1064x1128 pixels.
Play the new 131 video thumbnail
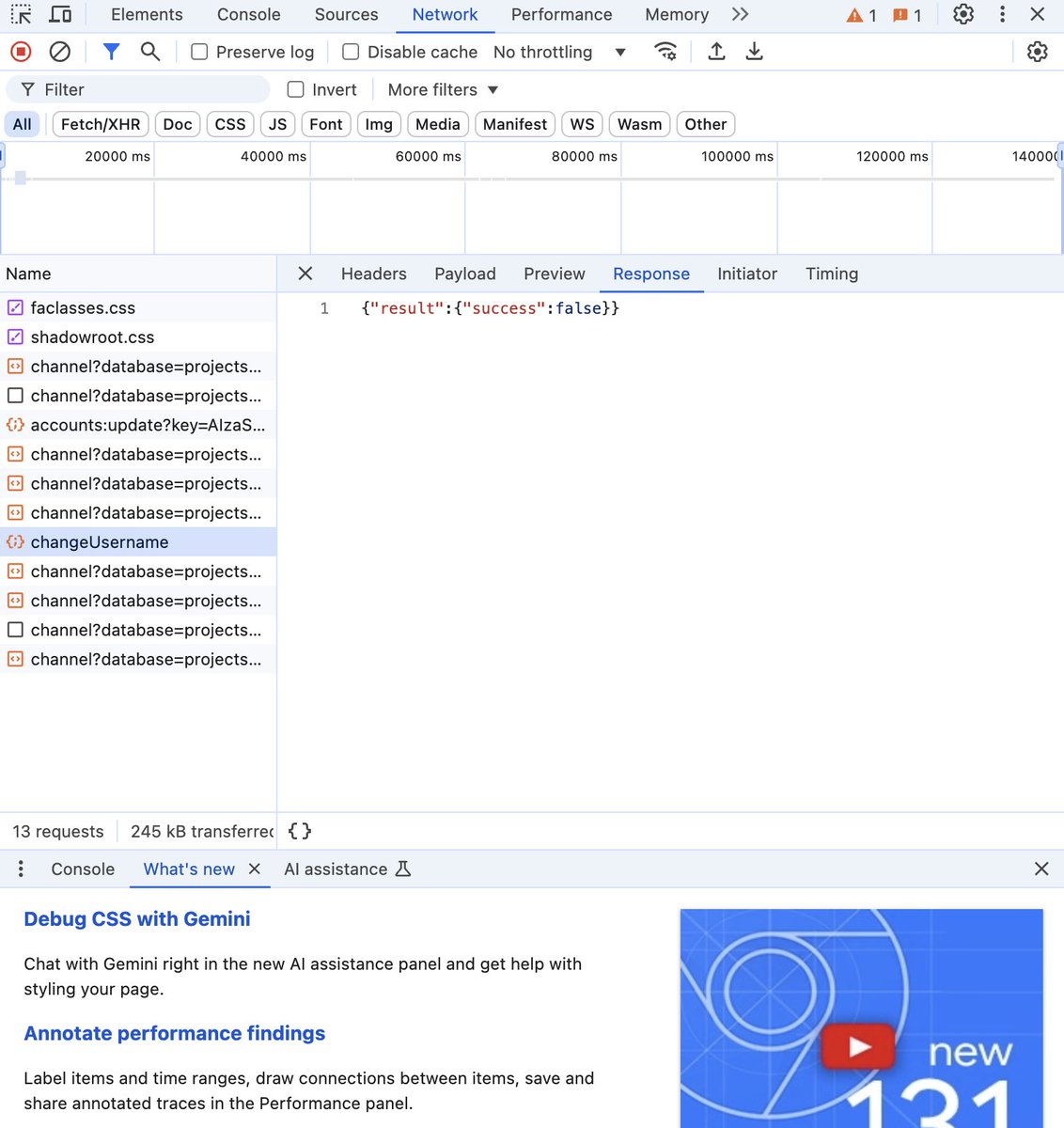858,1046
